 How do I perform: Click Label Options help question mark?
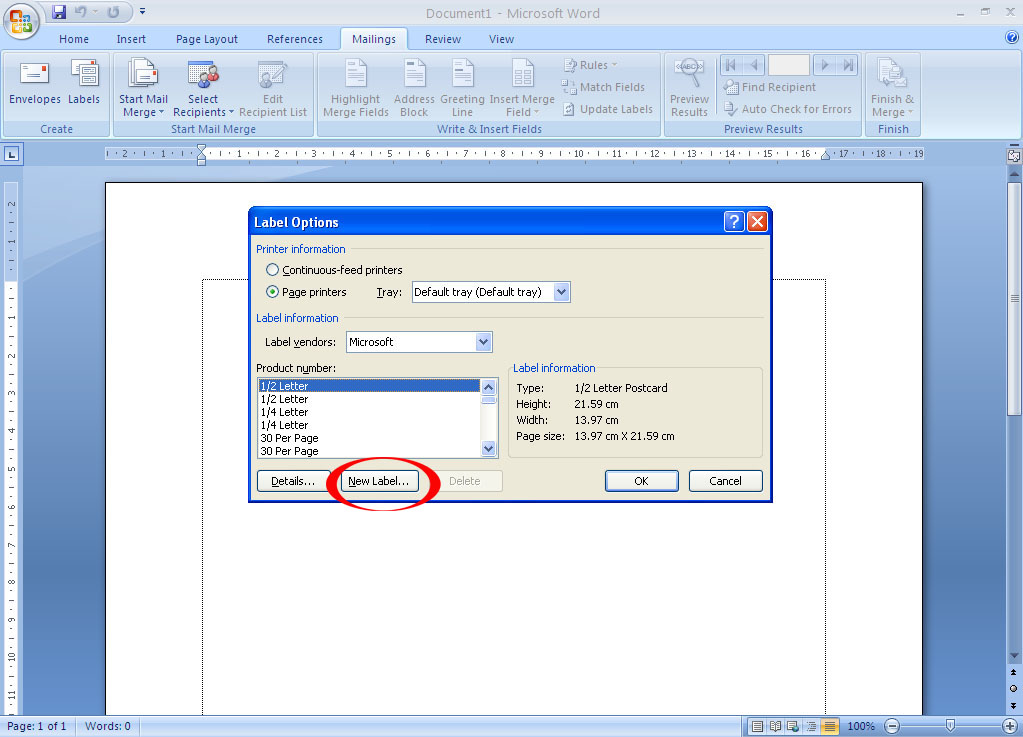734,222
